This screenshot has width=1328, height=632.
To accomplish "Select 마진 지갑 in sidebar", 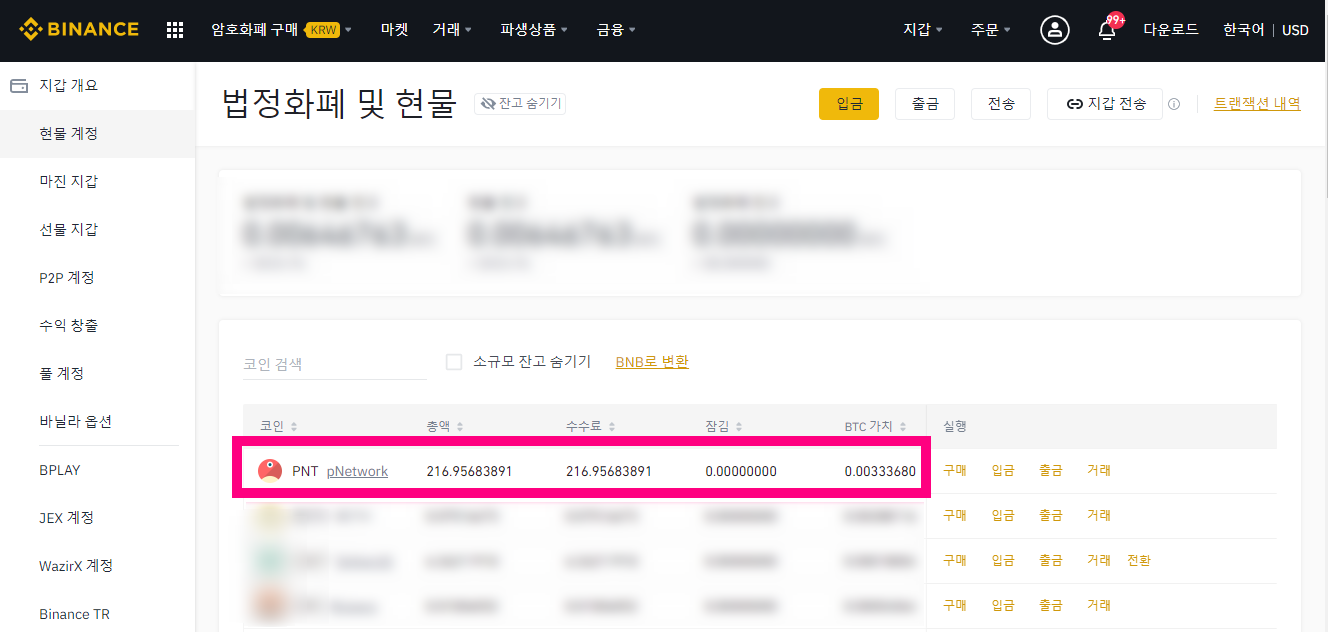I will pos(97,182).
